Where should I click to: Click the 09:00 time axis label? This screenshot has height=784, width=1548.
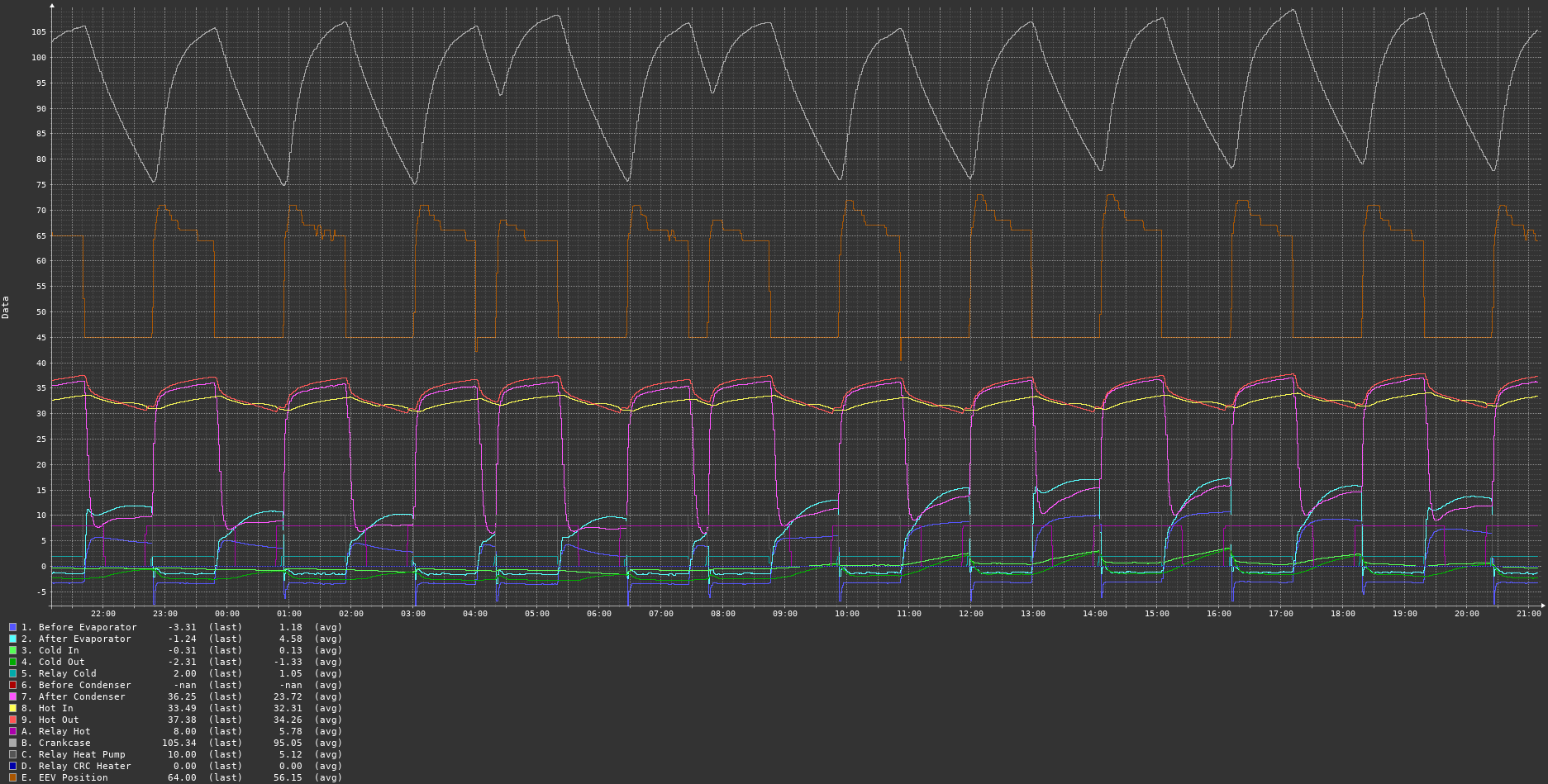[x=785, y=614]
